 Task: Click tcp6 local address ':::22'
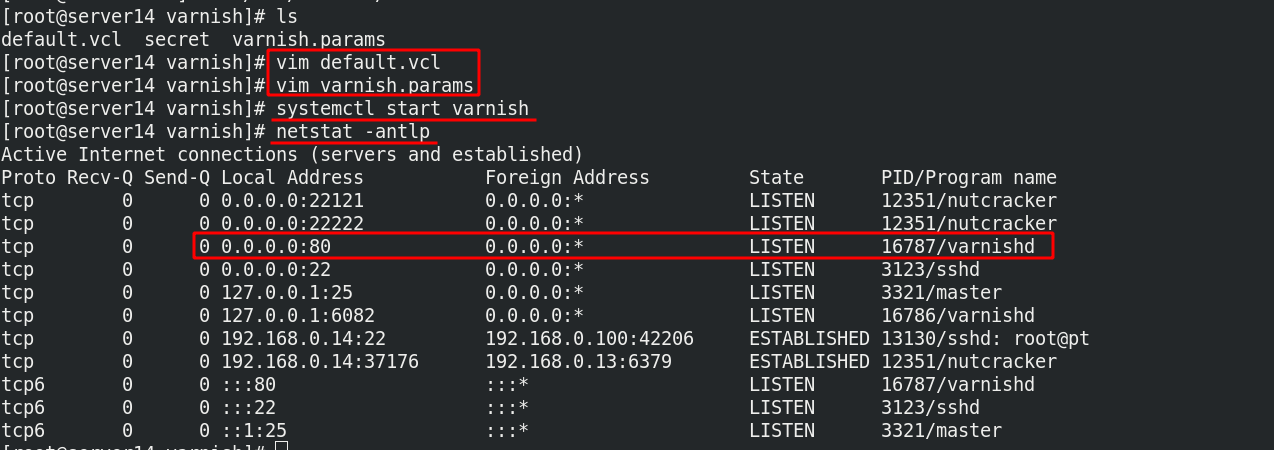248,408
